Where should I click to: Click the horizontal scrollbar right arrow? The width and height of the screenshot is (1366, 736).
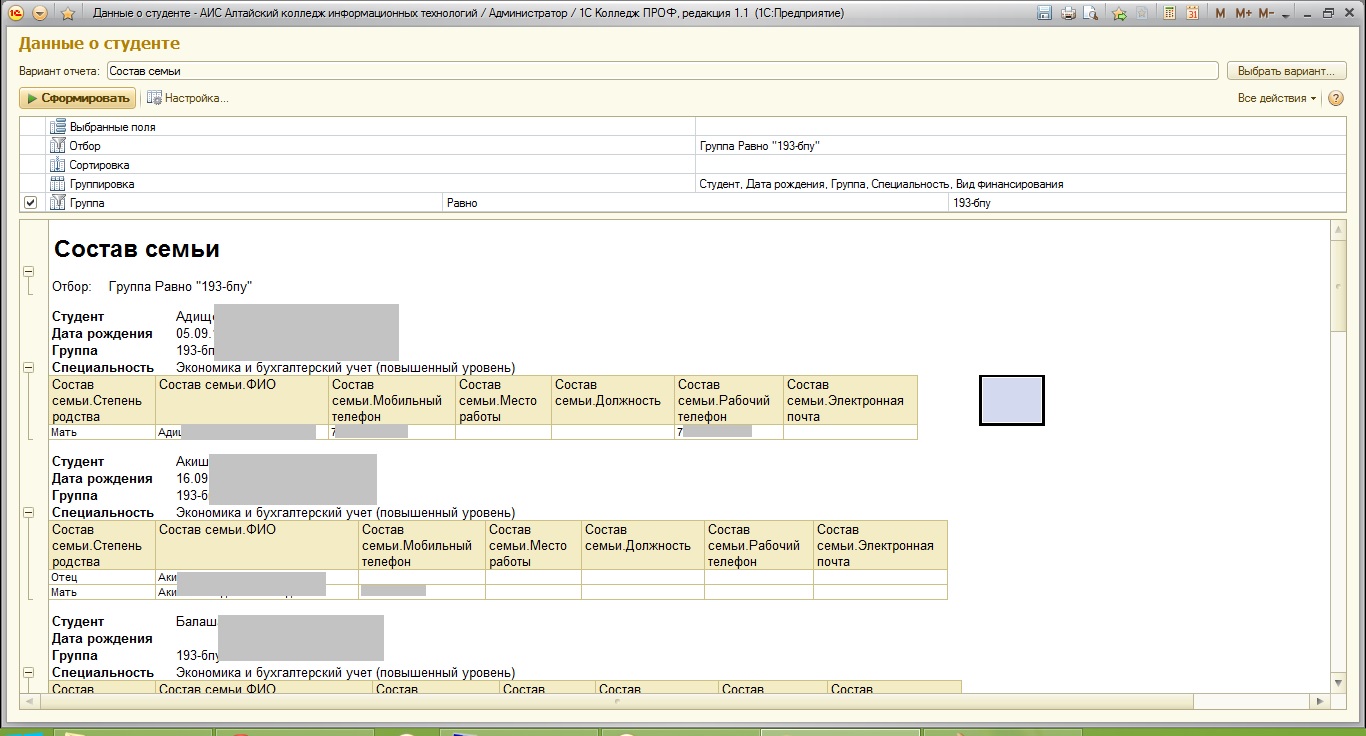pos(1322,701)
